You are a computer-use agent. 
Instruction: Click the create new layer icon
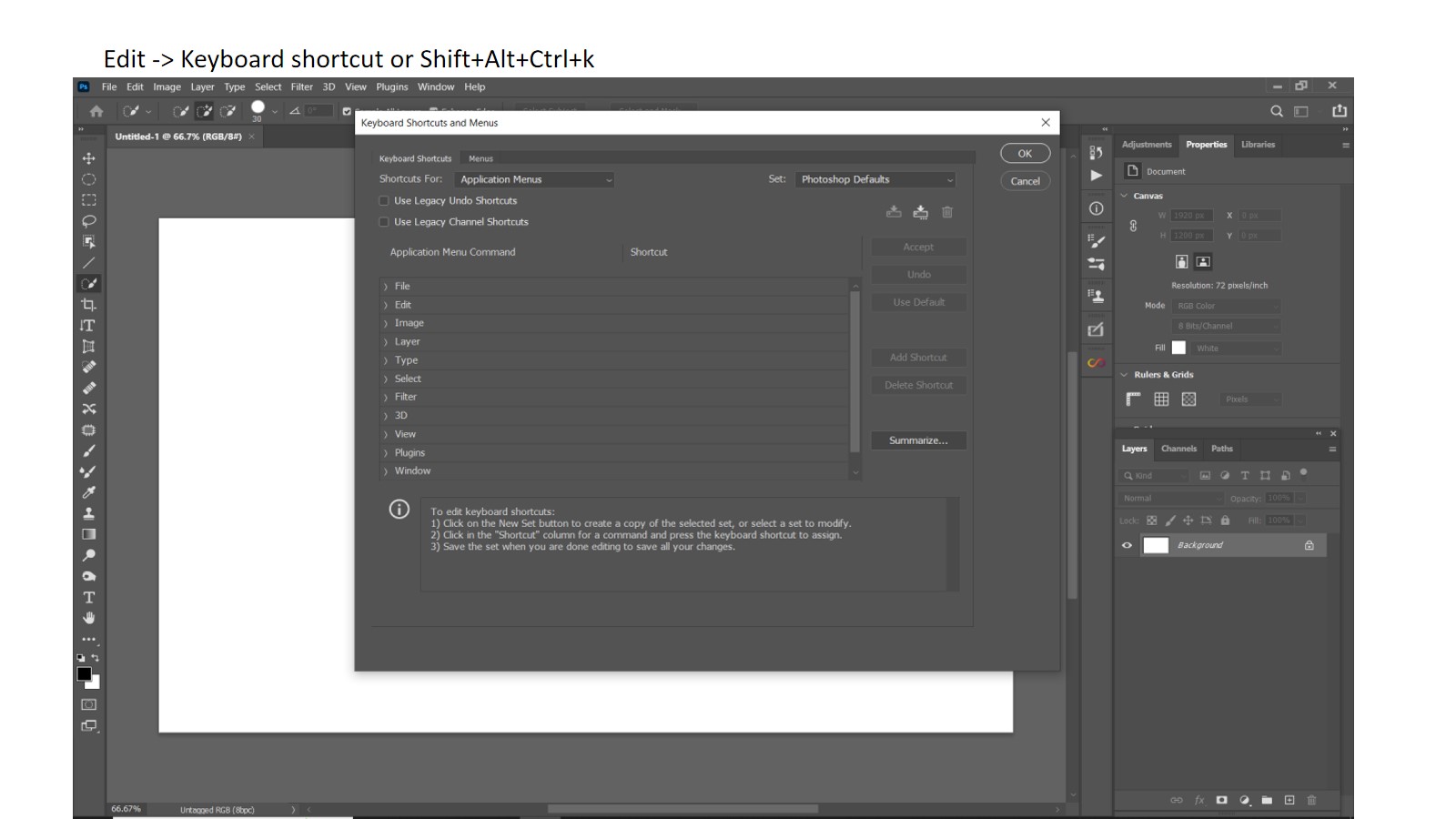[1289, 800]
